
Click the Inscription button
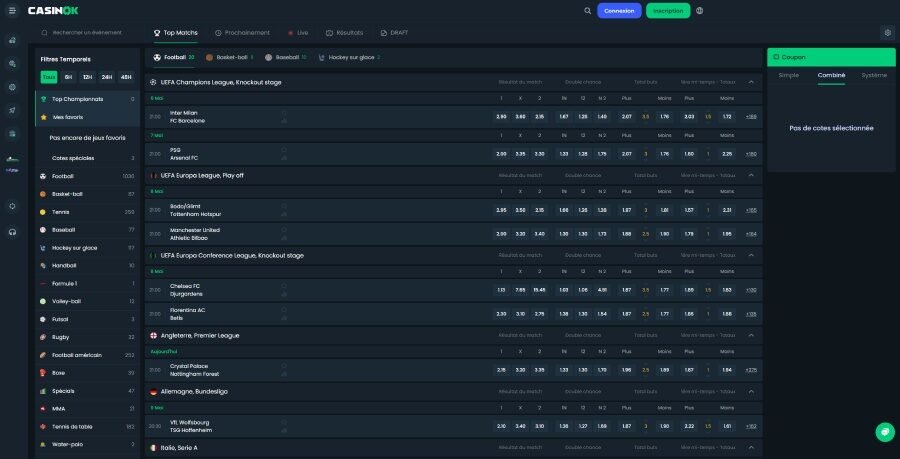(x=668, y=11)
